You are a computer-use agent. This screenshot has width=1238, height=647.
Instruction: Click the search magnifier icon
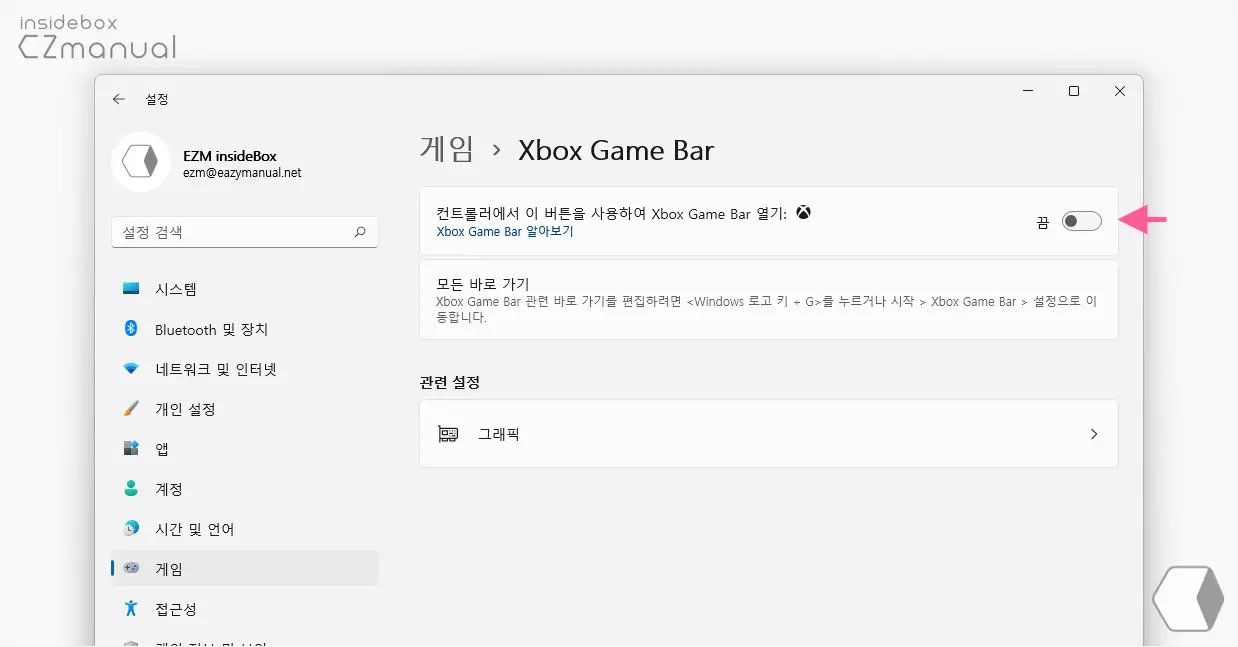(x=360, y=232)
